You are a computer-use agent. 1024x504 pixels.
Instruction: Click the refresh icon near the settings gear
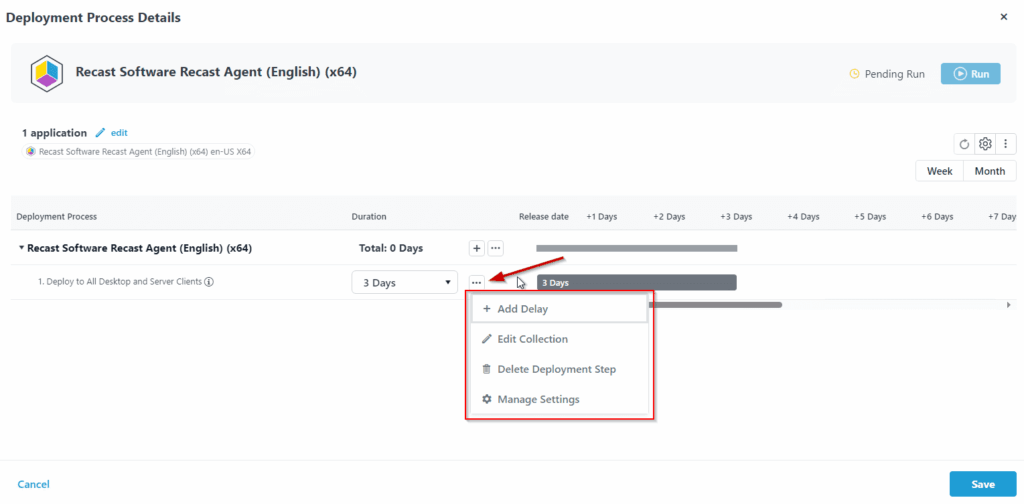coord(964,144)
